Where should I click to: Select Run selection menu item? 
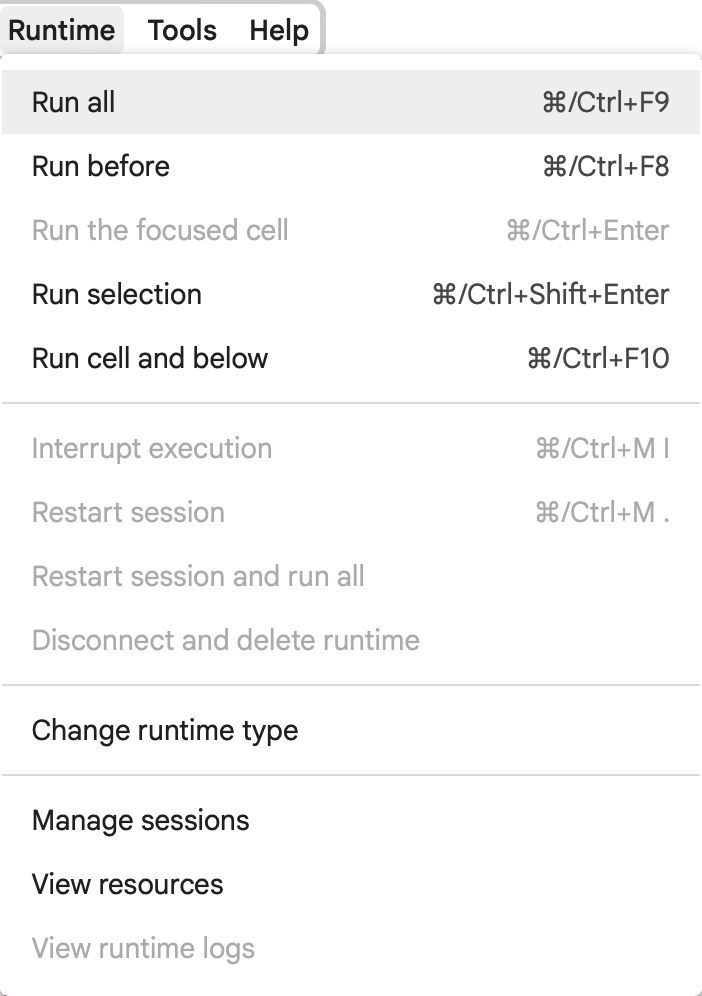pos(351,294)
